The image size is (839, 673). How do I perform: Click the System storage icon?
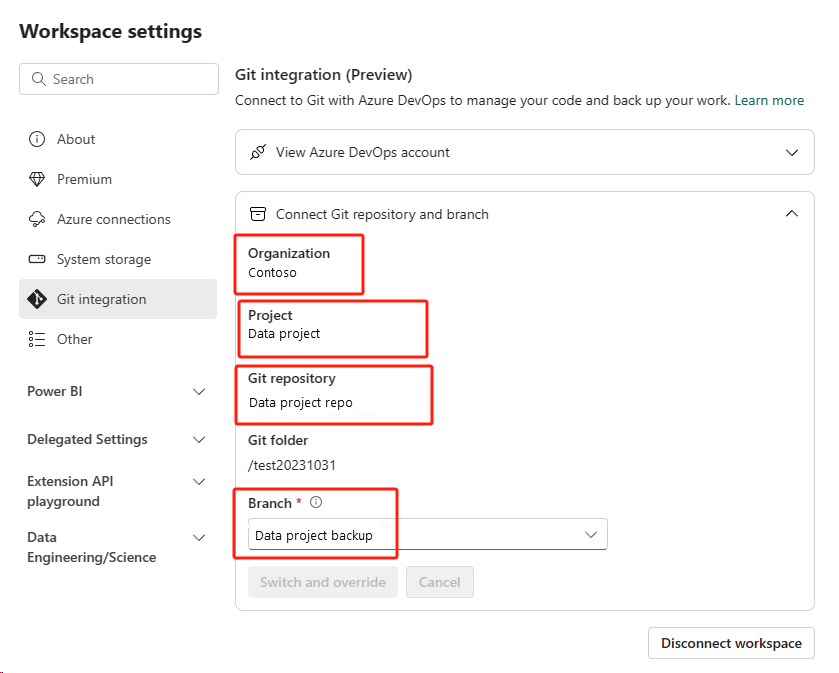pos(37,259)
